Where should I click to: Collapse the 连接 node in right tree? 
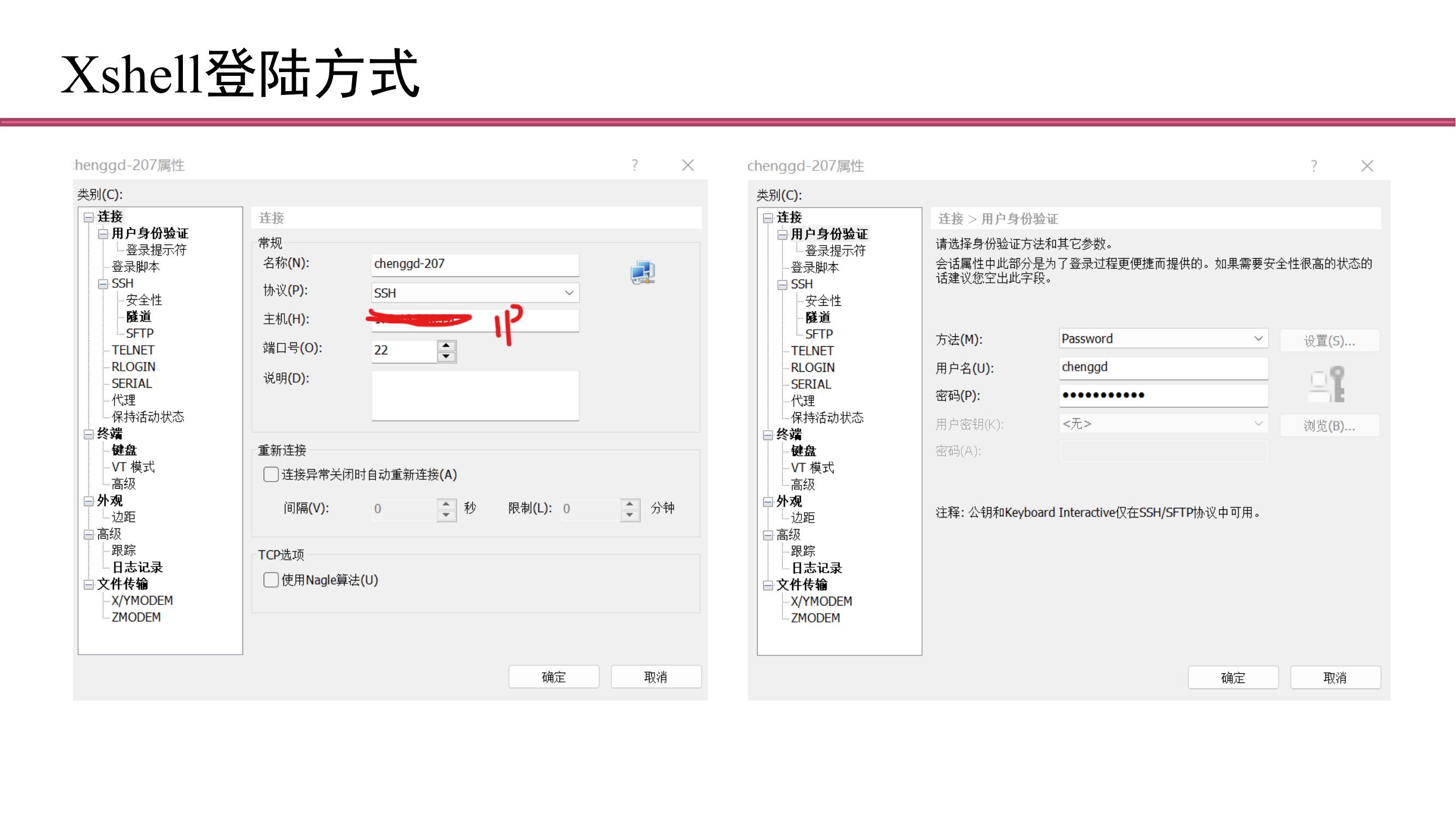click(768, 218)
